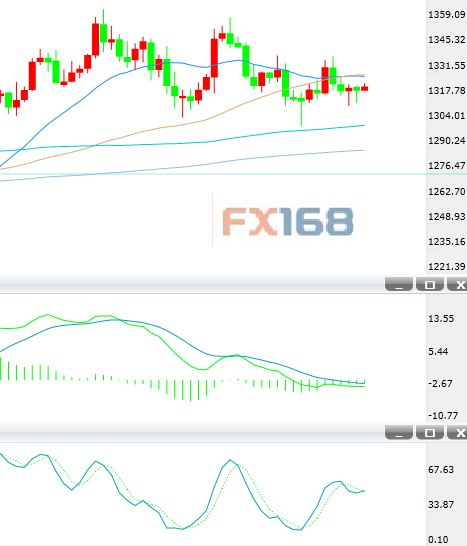467x546 pixels.
Task: Select the 1331.55 price level label
Action: pyautogui.click(x=447, y=65)
